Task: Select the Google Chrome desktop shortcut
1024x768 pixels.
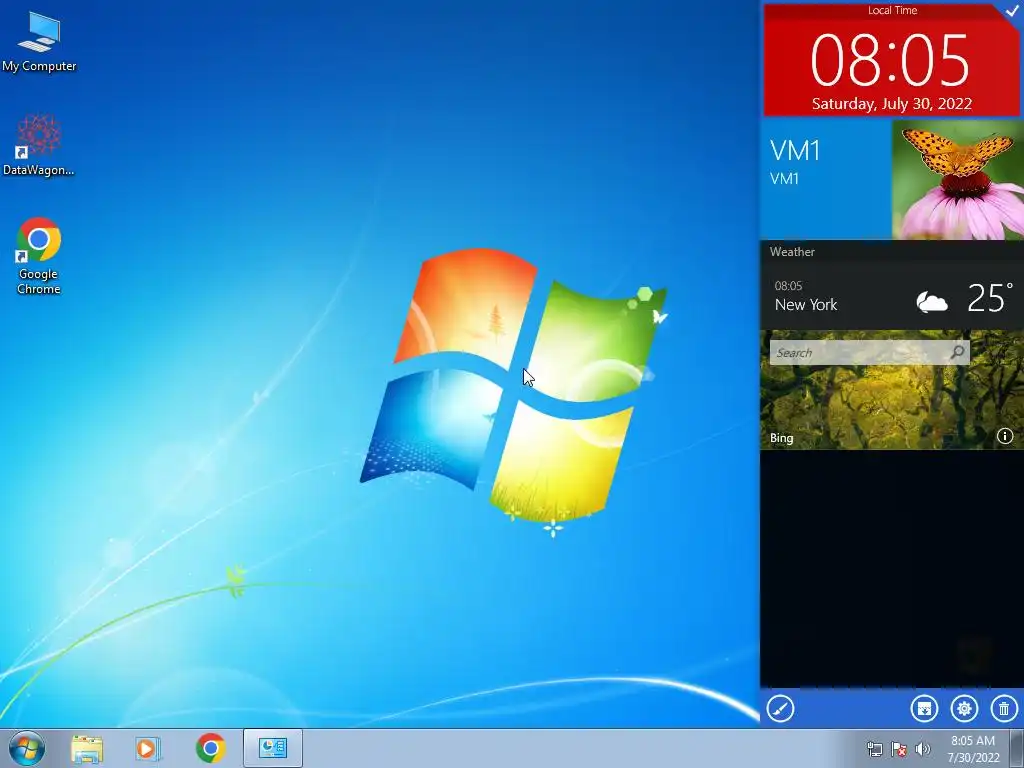Action: click(39, 255)
